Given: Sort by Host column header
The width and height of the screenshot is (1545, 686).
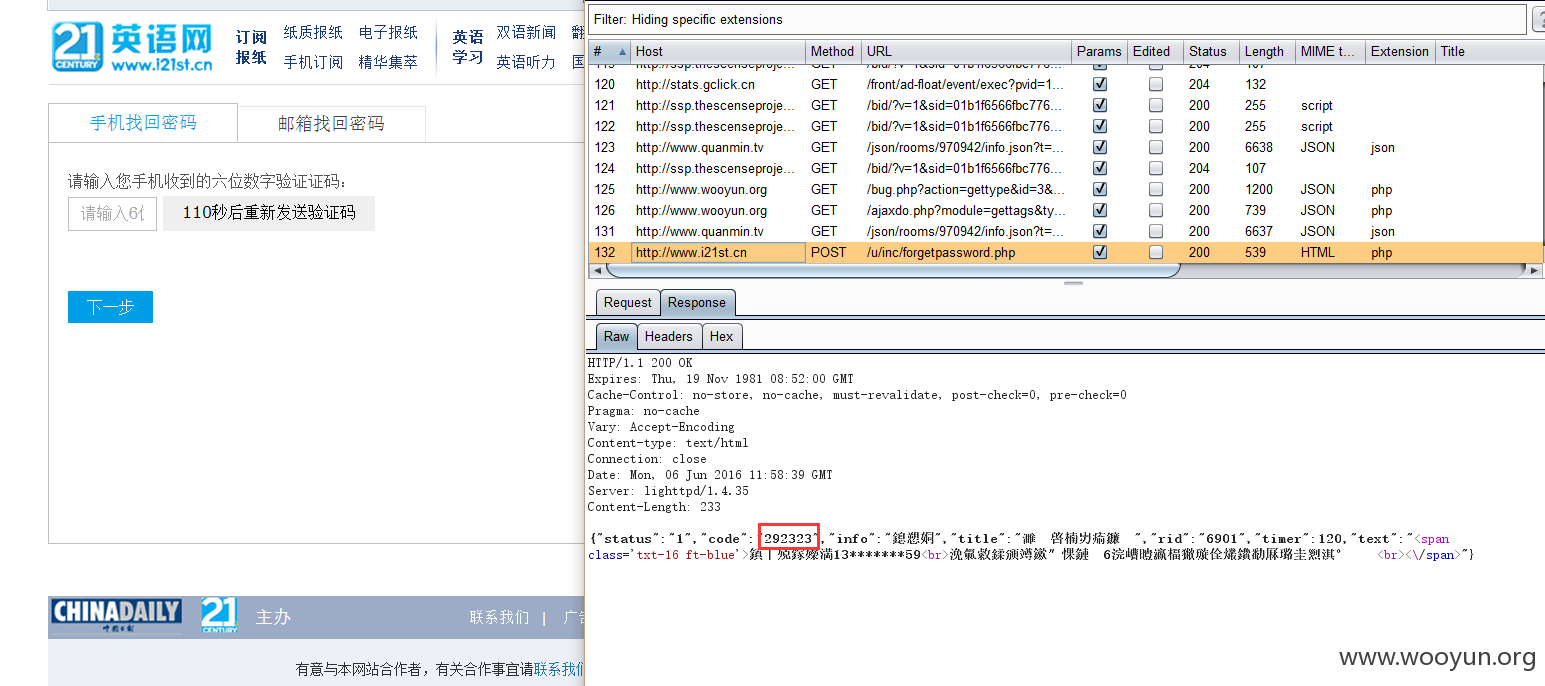Looking at the screenshot, I should pyautogui.click(x=718, y=51).
